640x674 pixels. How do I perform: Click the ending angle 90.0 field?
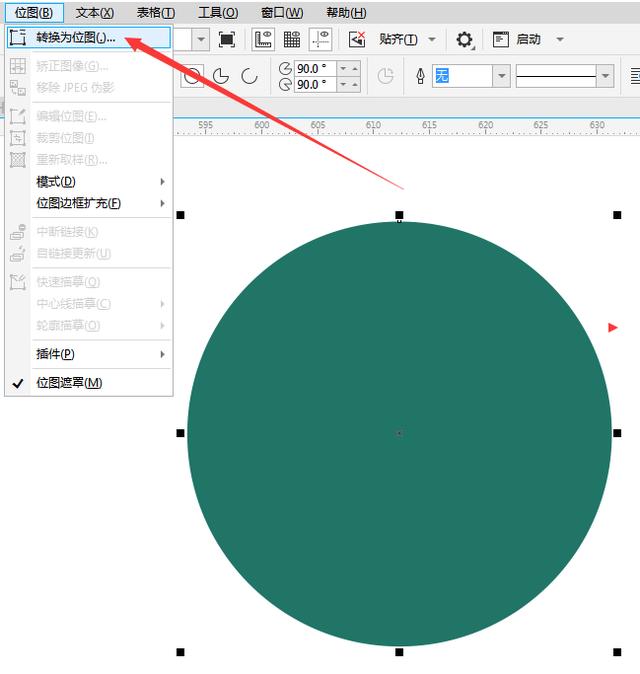point(315,85)
